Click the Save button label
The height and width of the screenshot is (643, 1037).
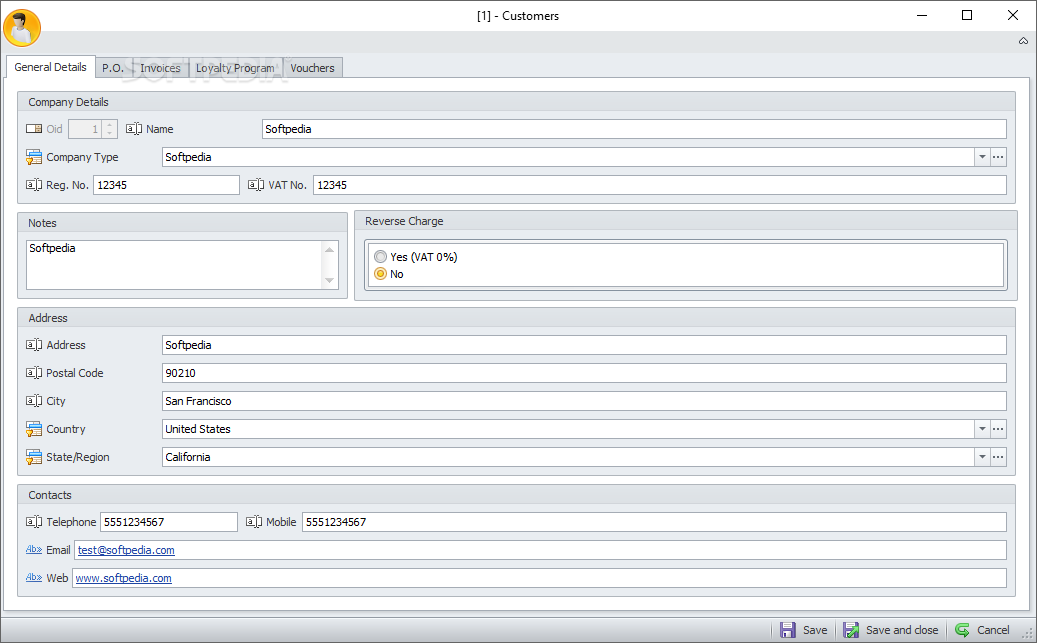coord(815,630)
